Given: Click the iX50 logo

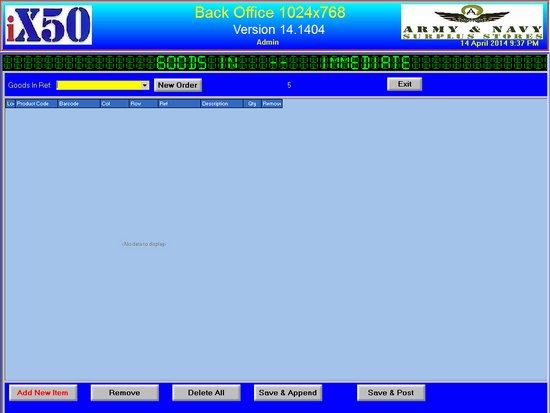Looking at the screenshot, I should click(x=49, y=25).
